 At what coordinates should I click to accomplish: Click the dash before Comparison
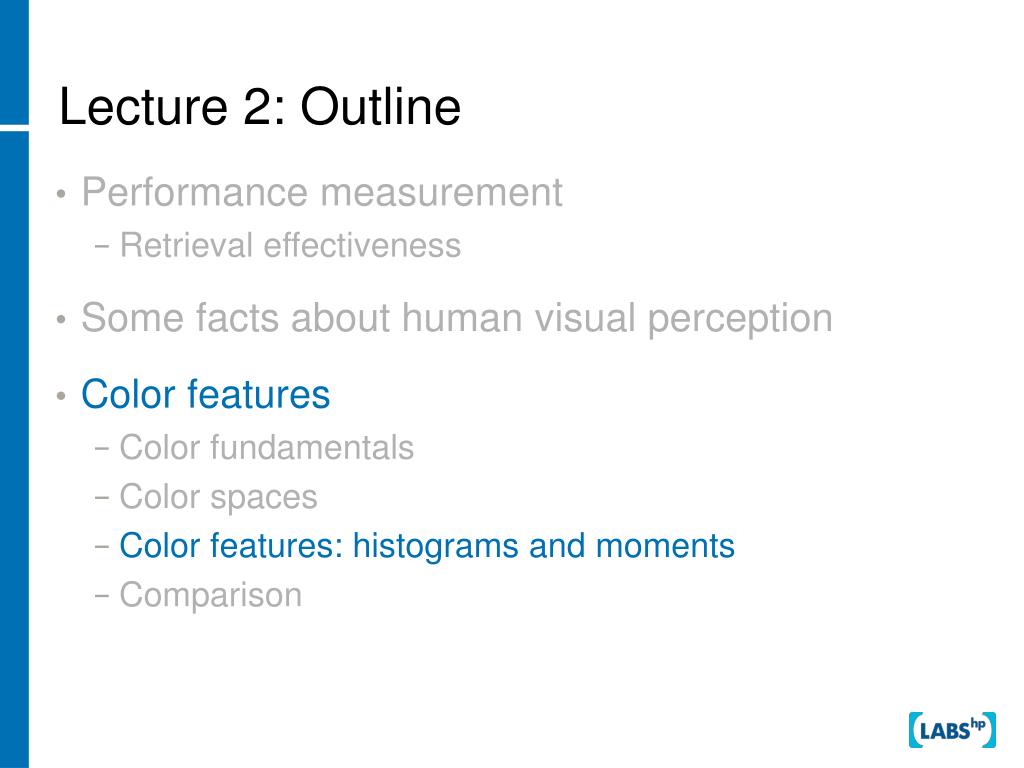pos(102,596)
